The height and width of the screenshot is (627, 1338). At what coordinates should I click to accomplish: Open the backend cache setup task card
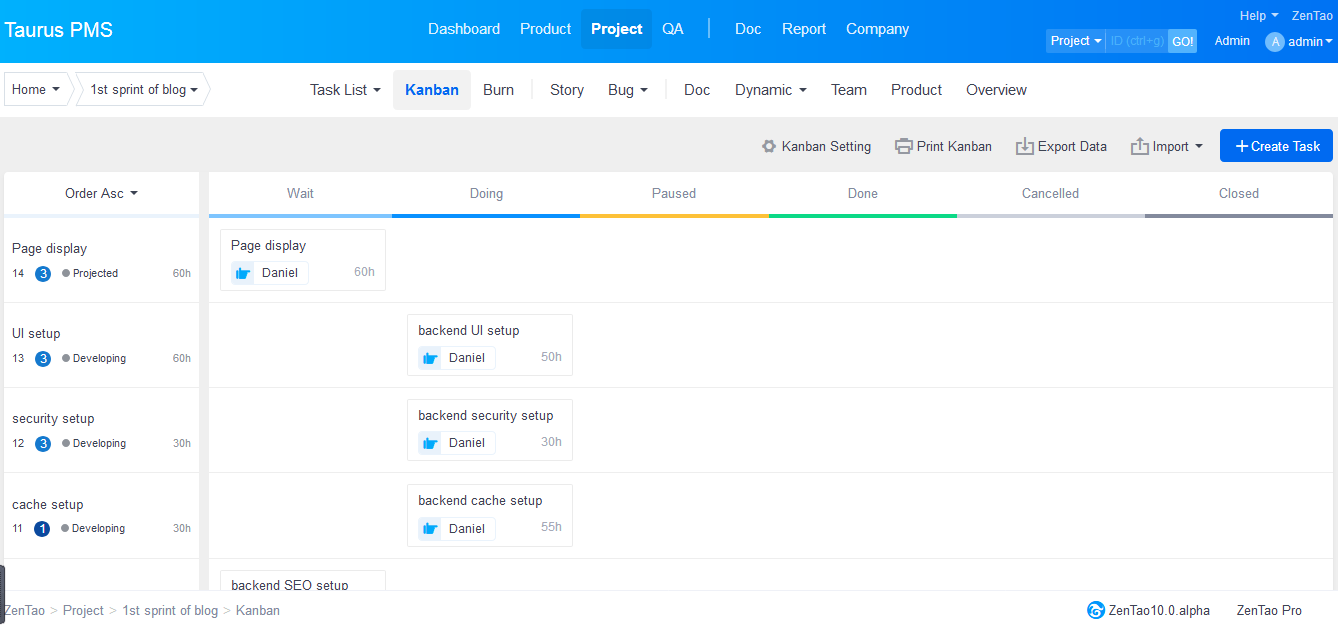click(490, 515)
